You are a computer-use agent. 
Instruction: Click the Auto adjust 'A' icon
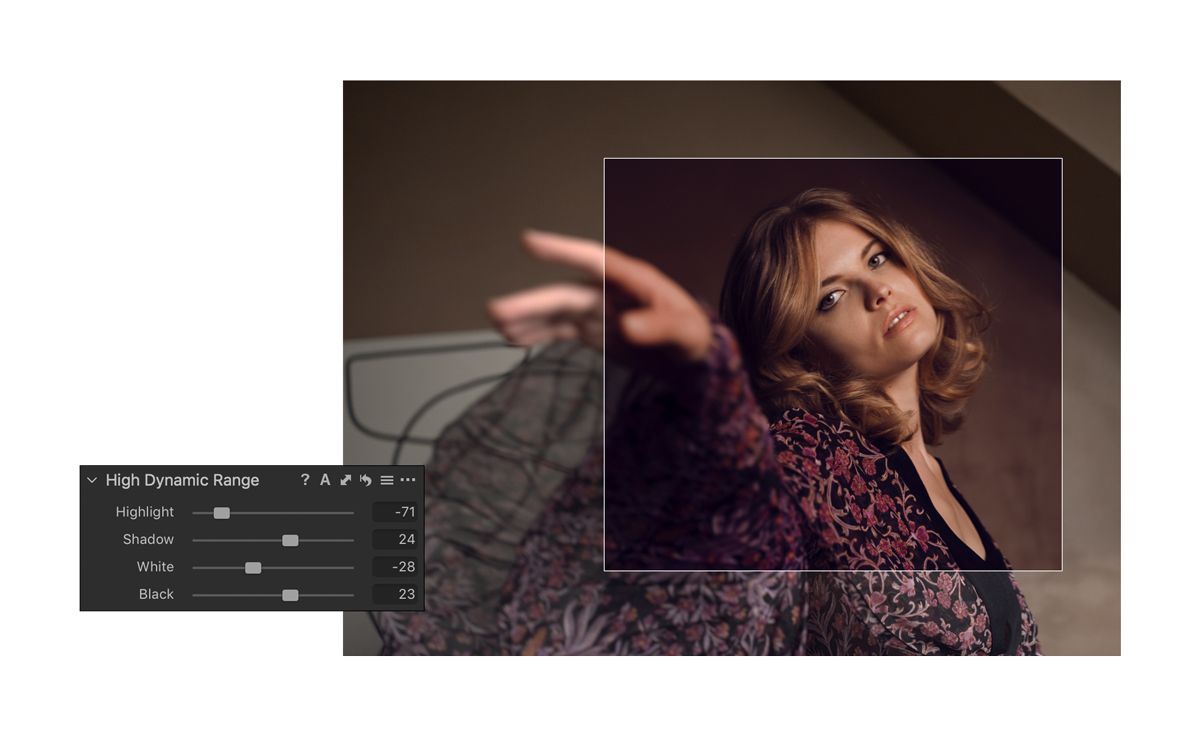point(325,480)
